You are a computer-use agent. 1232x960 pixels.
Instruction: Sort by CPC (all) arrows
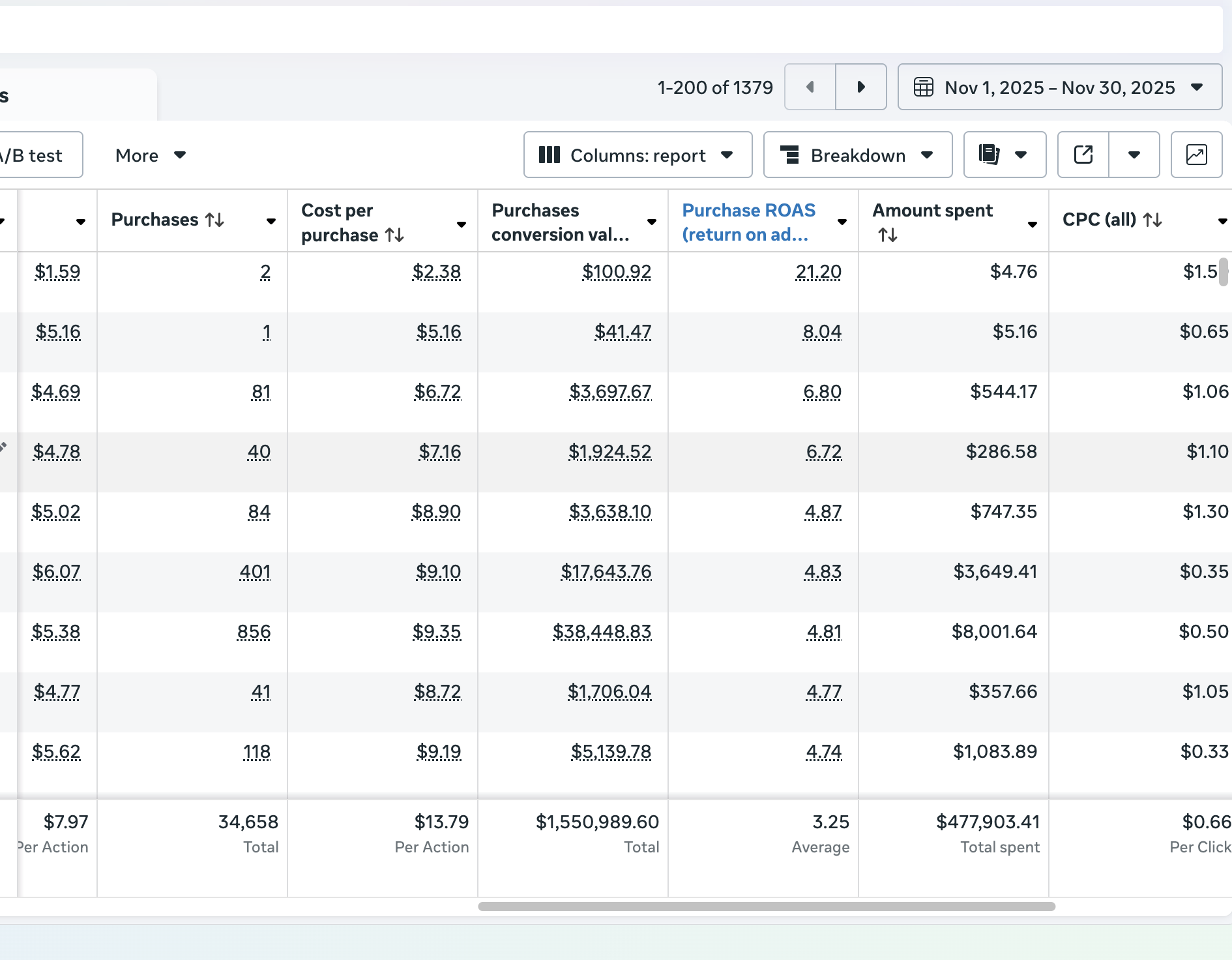1152,220
